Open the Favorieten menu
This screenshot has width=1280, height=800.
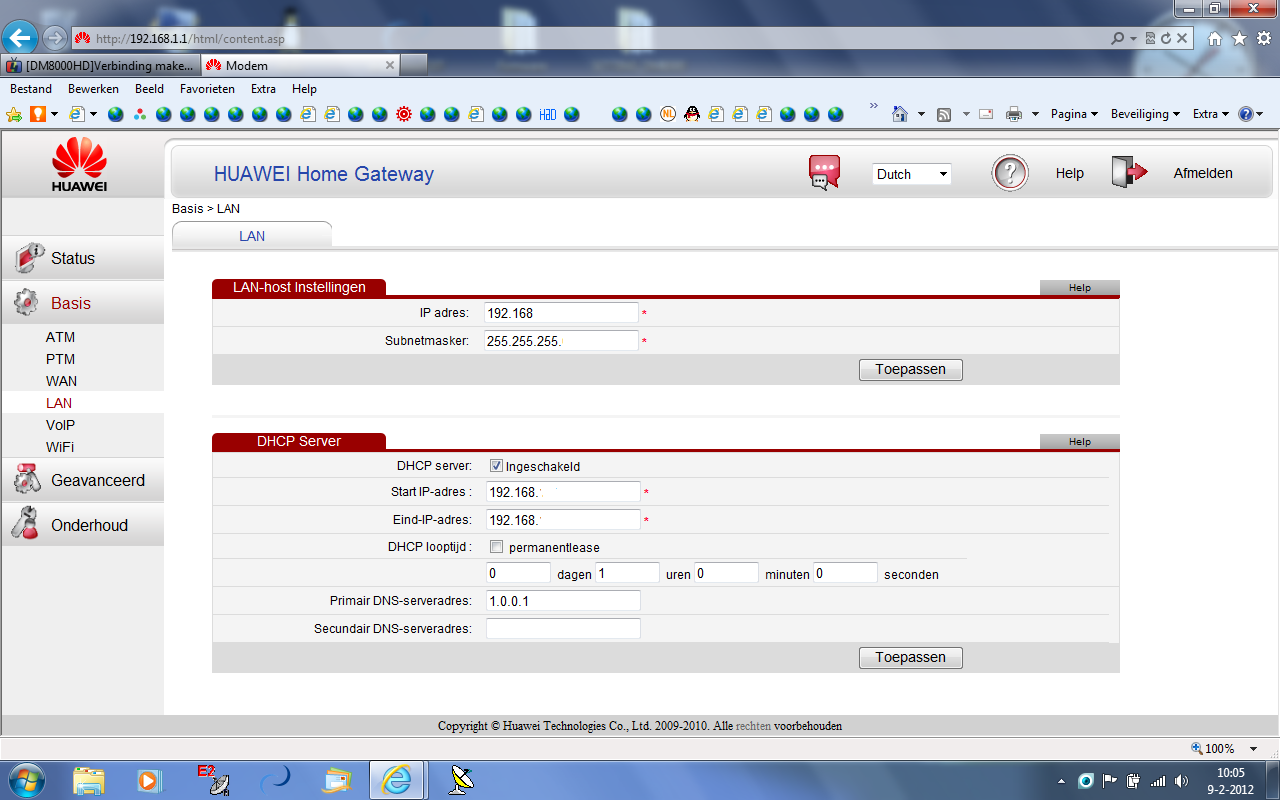(x=207, y=89)
